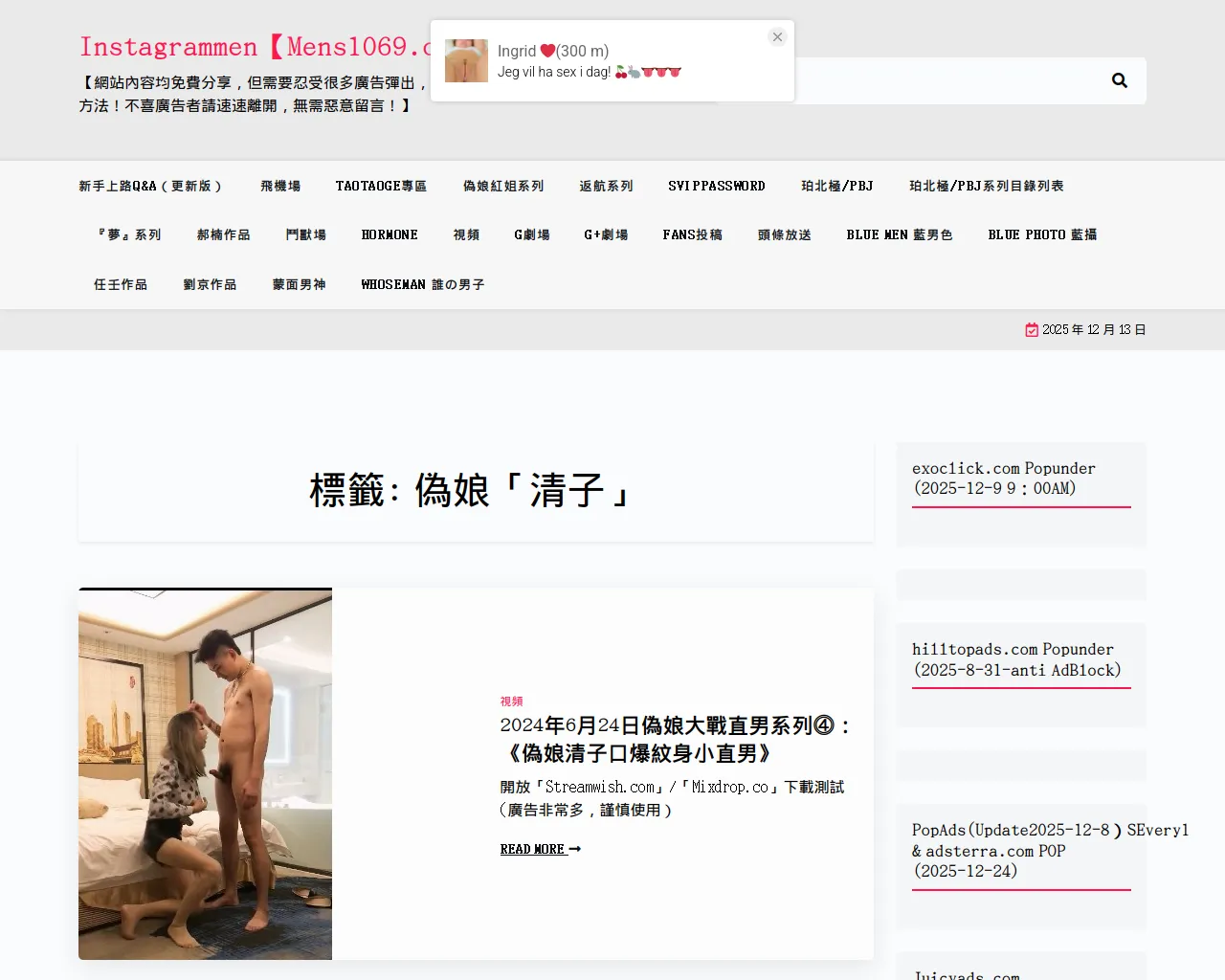The width and height of the screenshot is (1225, 980).
Task: Select the SVIPPASSWORD menu item
Action: (x=717, y=186)
